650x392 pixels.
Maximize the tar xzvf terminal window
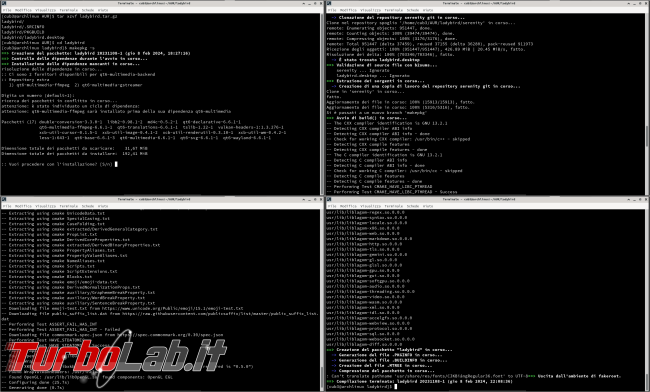click(315, 3)
